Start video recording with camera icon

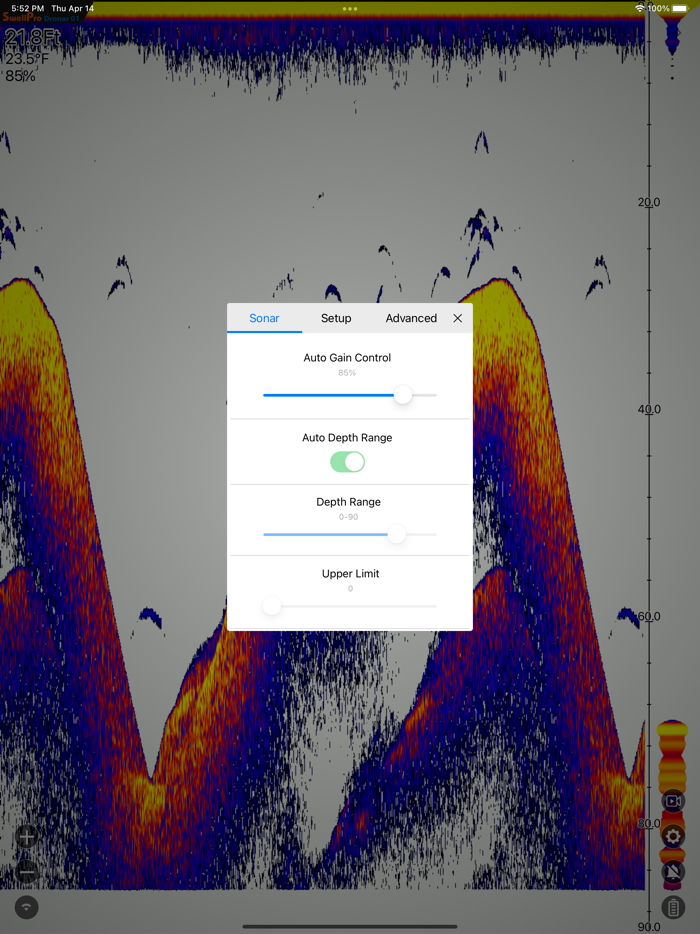point(673,801)
